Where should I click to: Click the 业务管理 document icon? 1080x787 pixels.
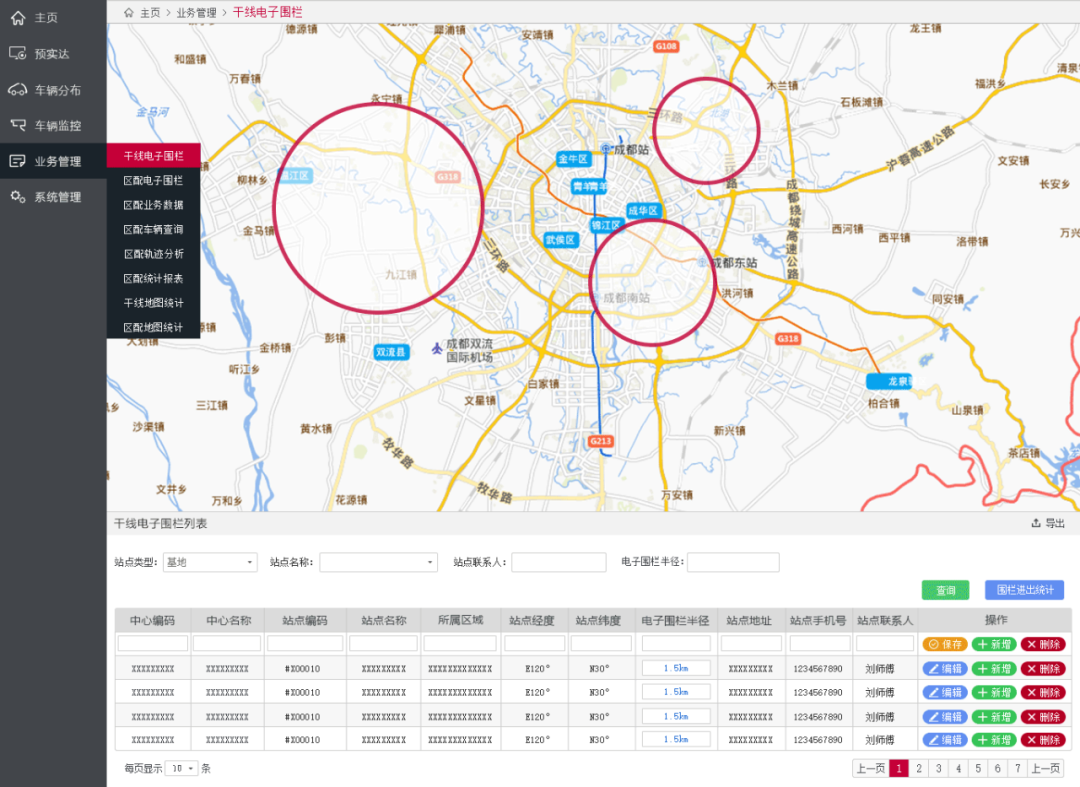coord(18,161)
